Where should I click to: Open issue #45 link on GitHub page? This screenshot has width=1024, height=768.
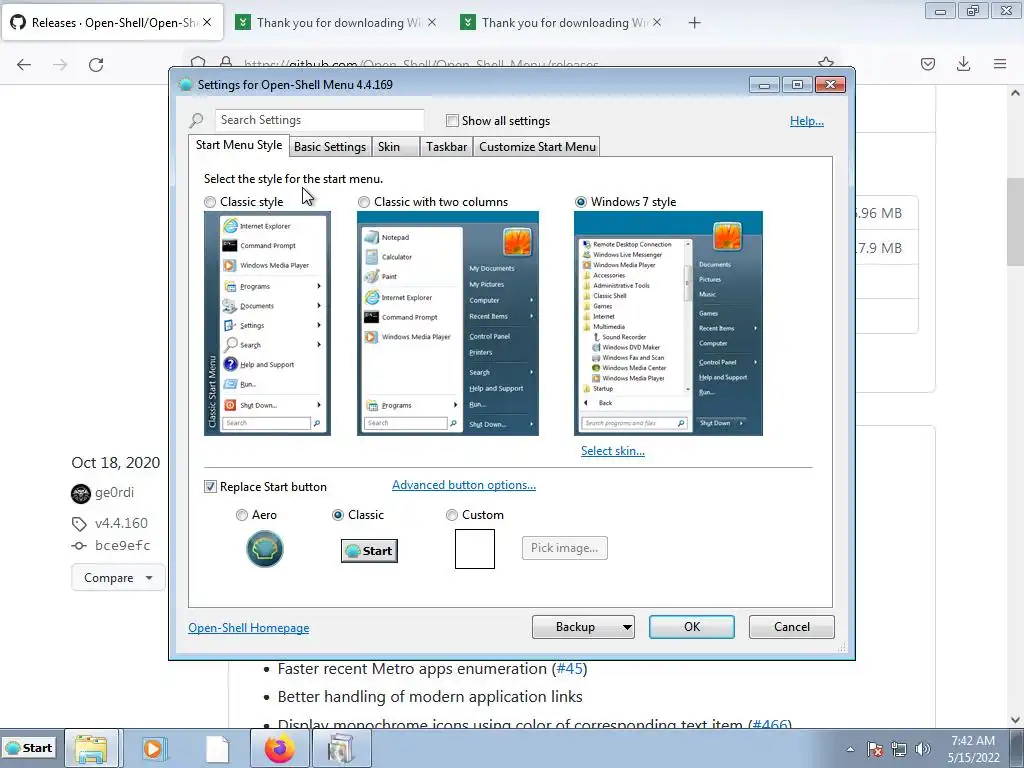pyautogui.click(x=569, y=669)
